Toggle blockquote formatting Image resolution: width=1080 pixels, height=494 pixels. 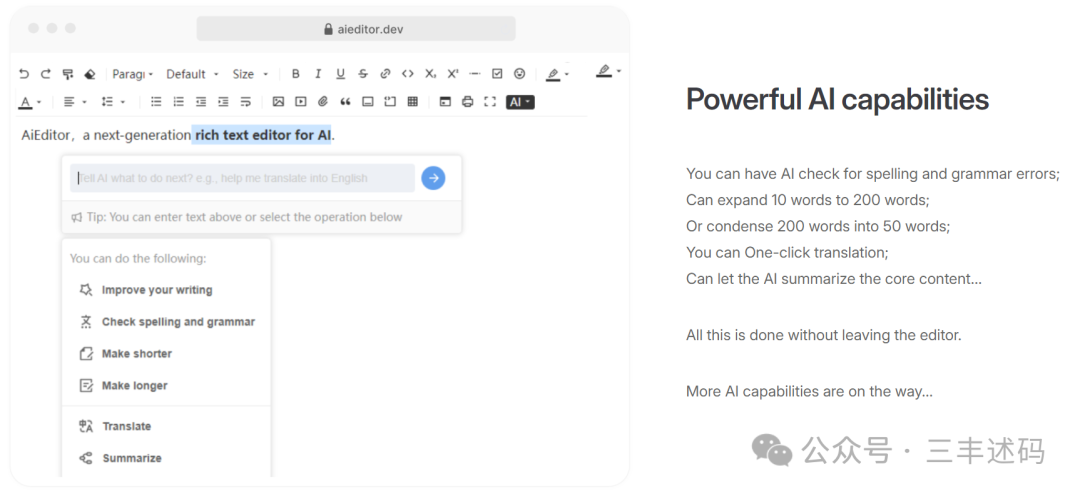(x=345, y=102)
